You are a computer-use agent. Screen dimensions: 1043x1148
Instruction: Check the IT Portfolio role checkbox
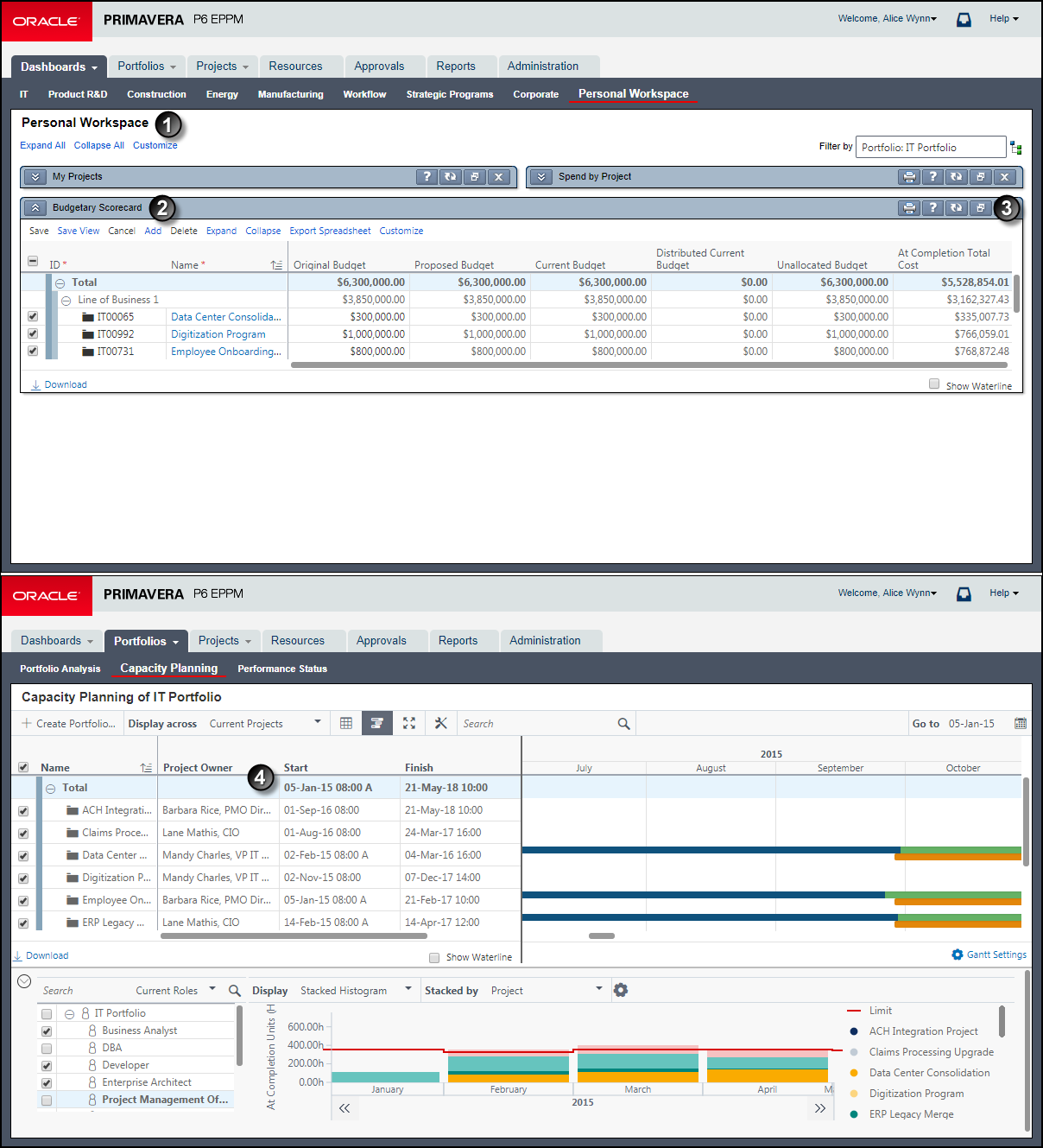click(47, 1014)
